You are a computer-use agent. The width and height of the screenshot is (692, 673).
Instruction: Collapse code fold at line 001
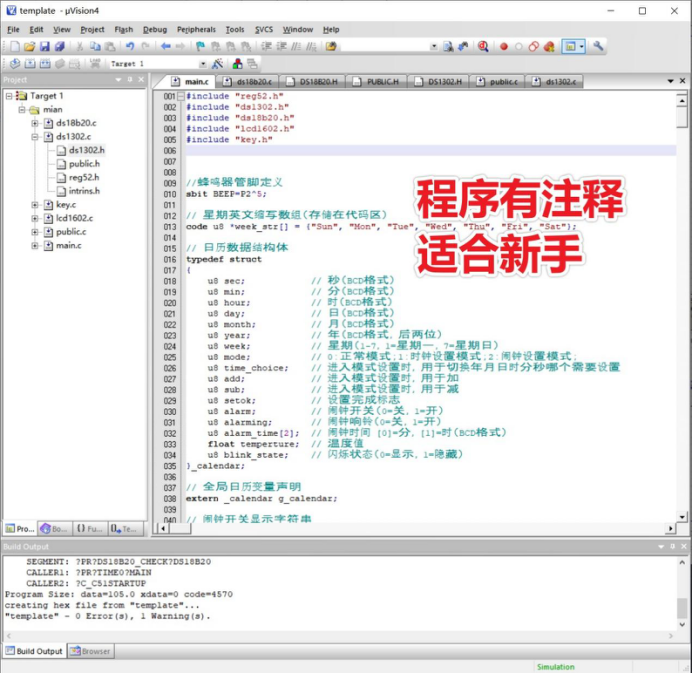tap(181, 96)
